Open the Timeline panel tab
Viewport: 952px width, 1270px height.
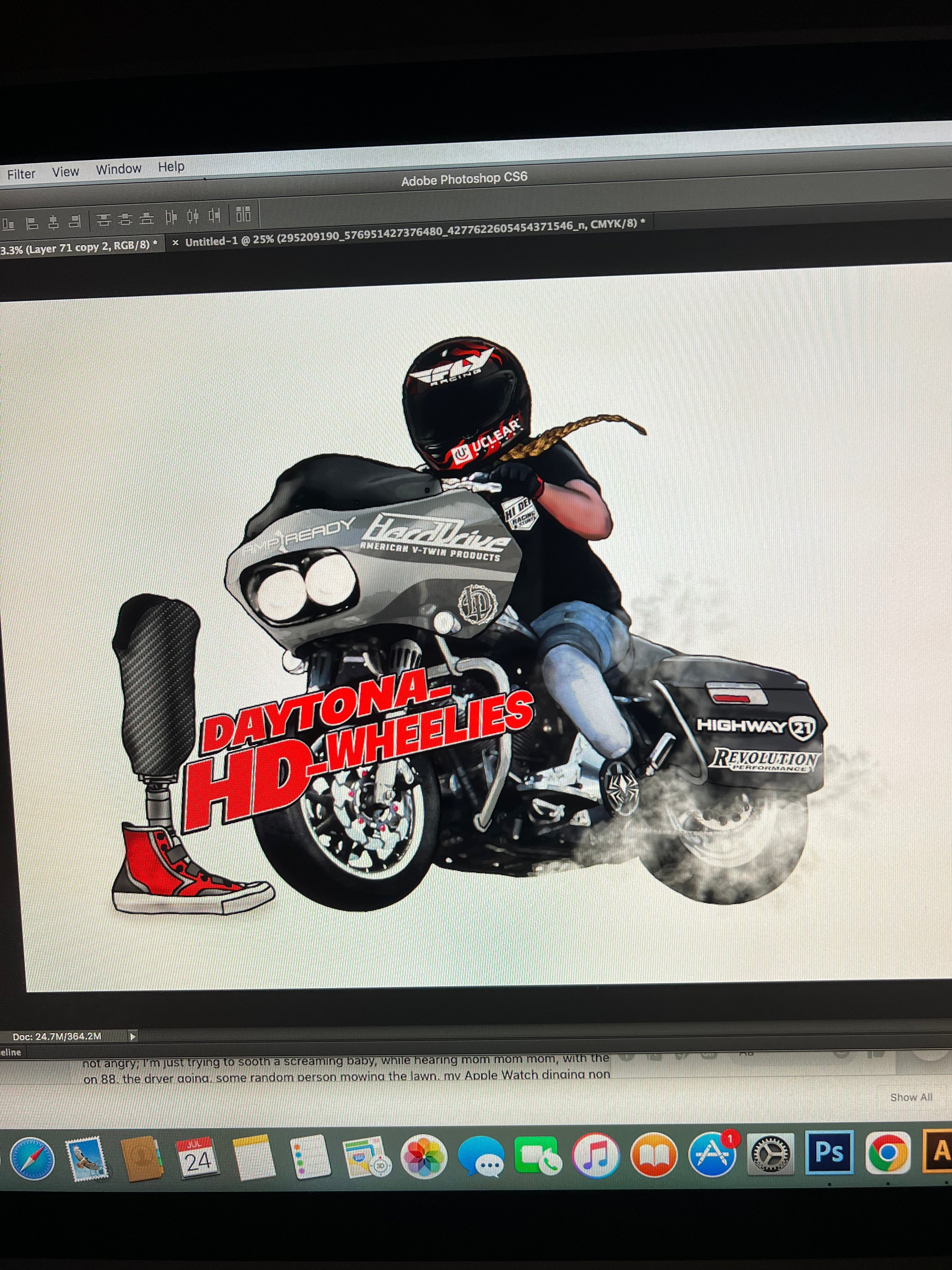tap(10, 1052)
